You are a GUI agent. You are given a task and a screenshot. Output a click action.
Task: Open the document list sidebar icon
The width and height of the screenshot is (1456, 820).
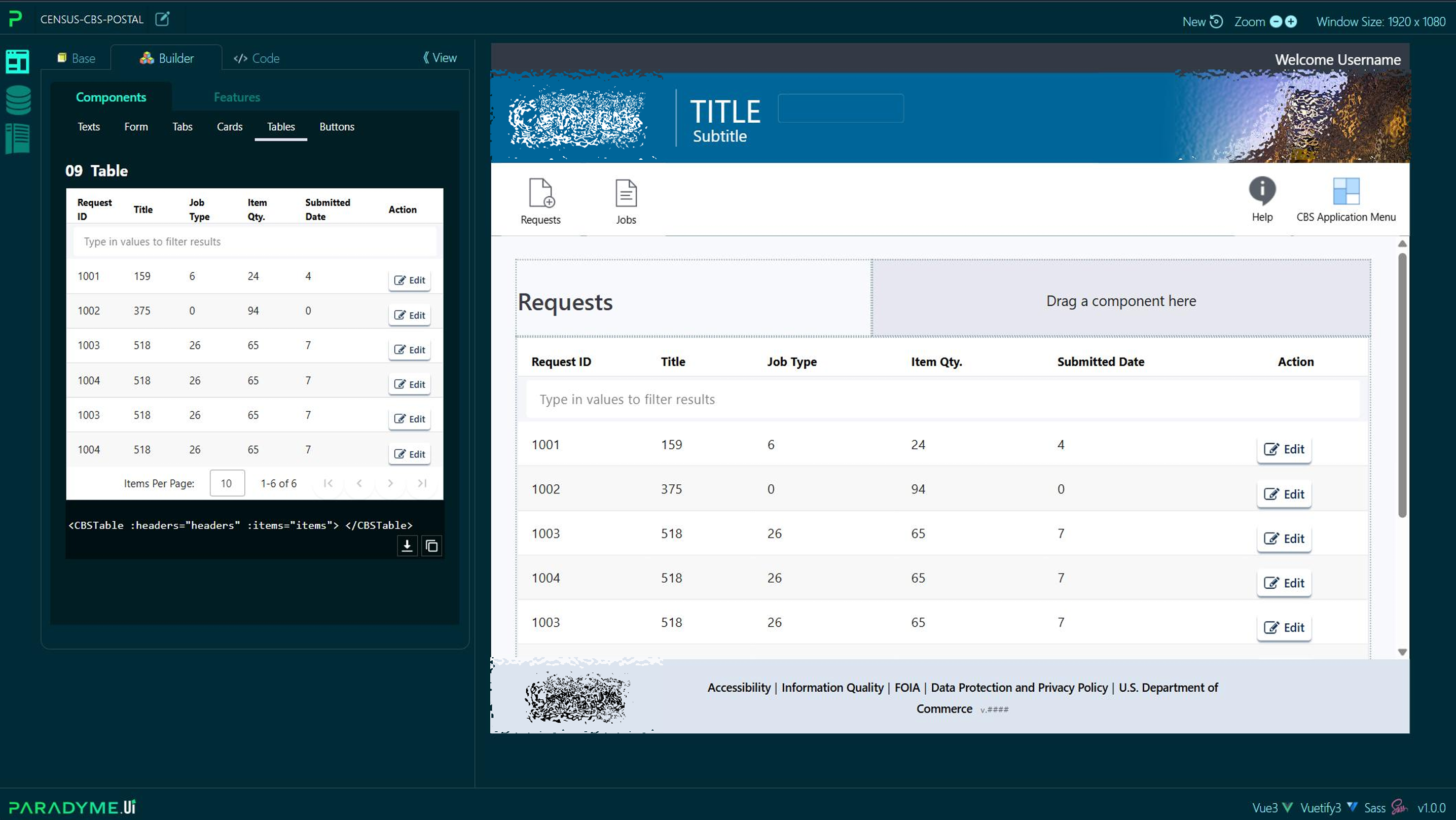click(18, 138)
